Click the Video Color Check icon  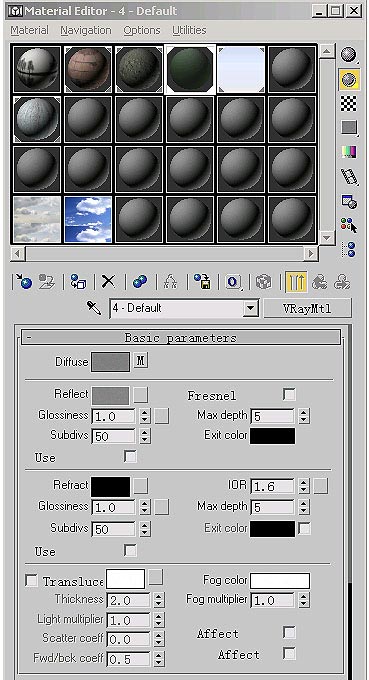click(349, 152)
